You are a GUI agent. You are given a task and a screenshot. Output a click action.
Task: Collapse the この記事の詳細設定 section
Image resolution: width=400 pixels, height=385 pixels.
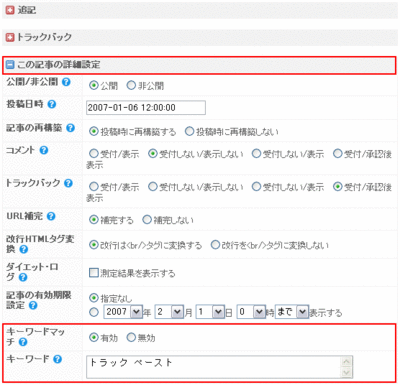click(x=10, y=65)
